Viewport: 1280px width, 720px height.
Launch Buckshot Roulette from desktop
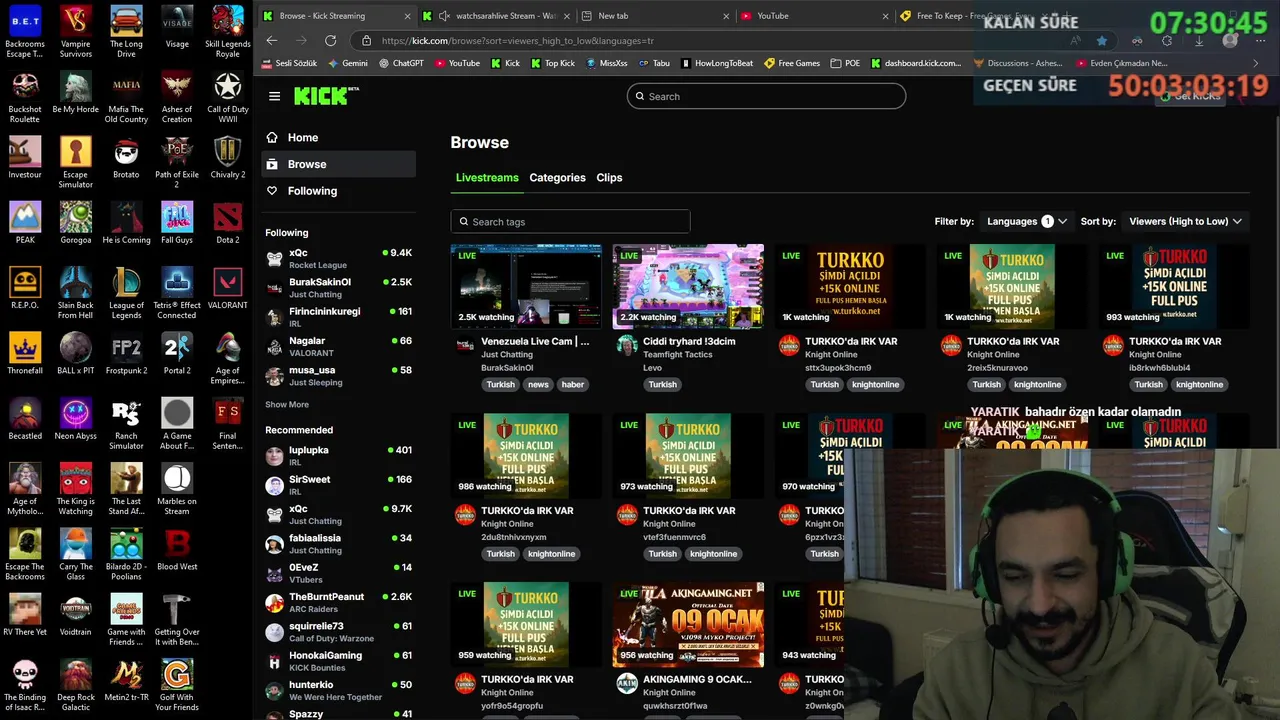tap(25, 97)
